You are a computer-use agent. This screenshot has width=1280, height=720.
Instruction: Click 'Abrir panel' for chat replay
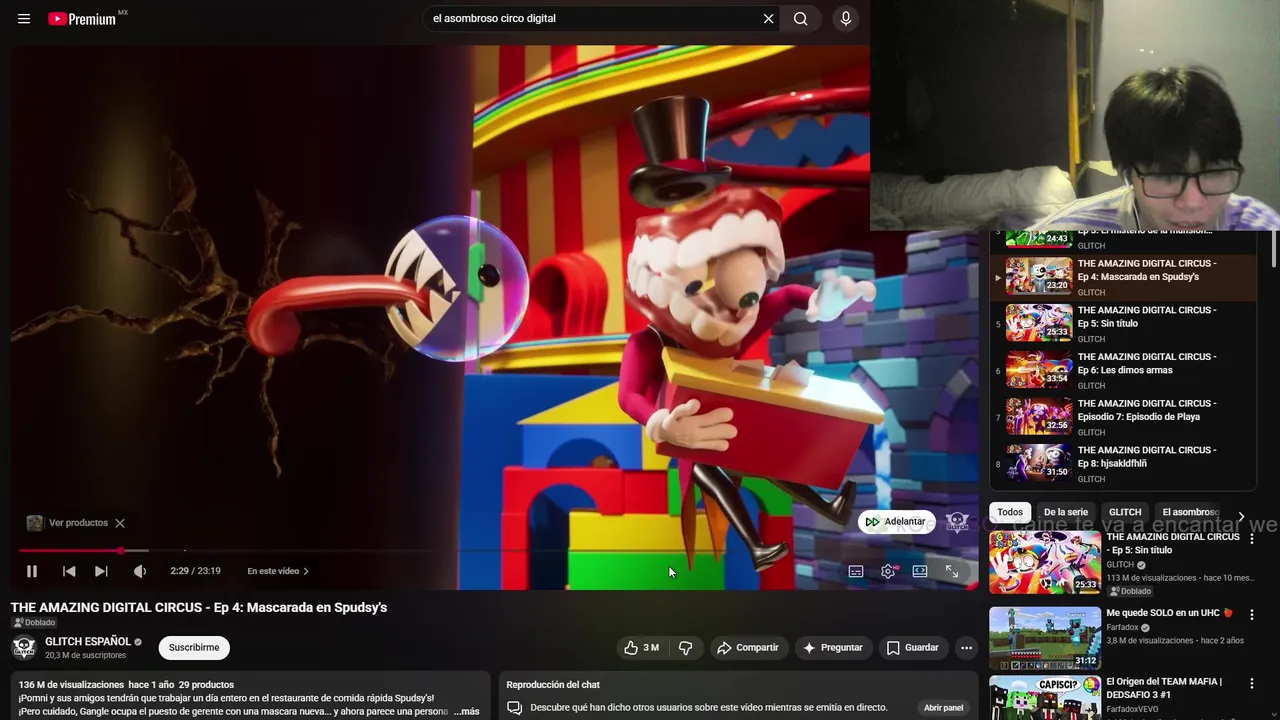pyautogui.click(x=943, y=708)
